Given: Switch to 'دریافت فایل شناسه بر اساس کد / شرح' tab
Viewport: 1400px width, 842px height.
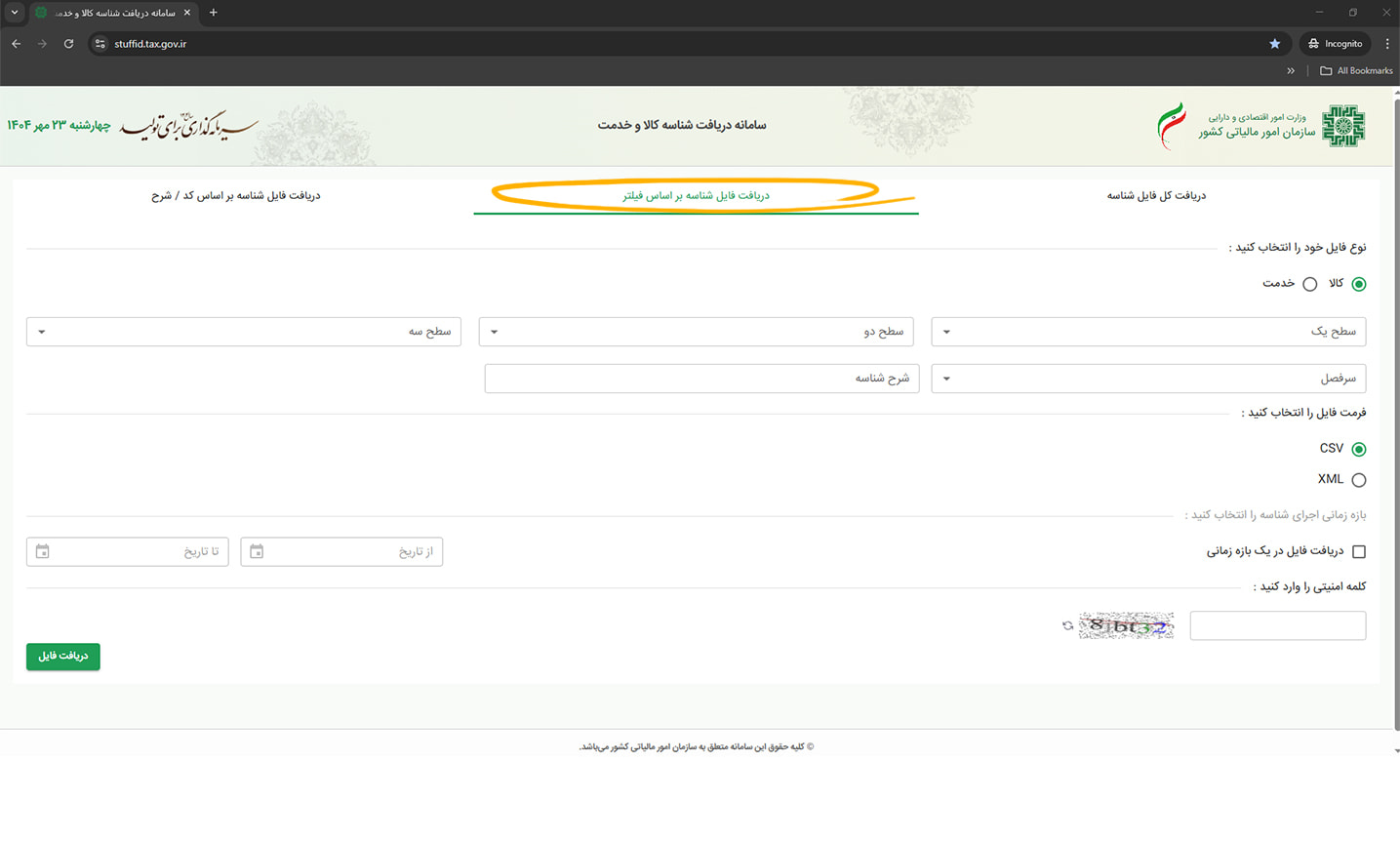Looking at the screenshot, I should coord(236,196).
